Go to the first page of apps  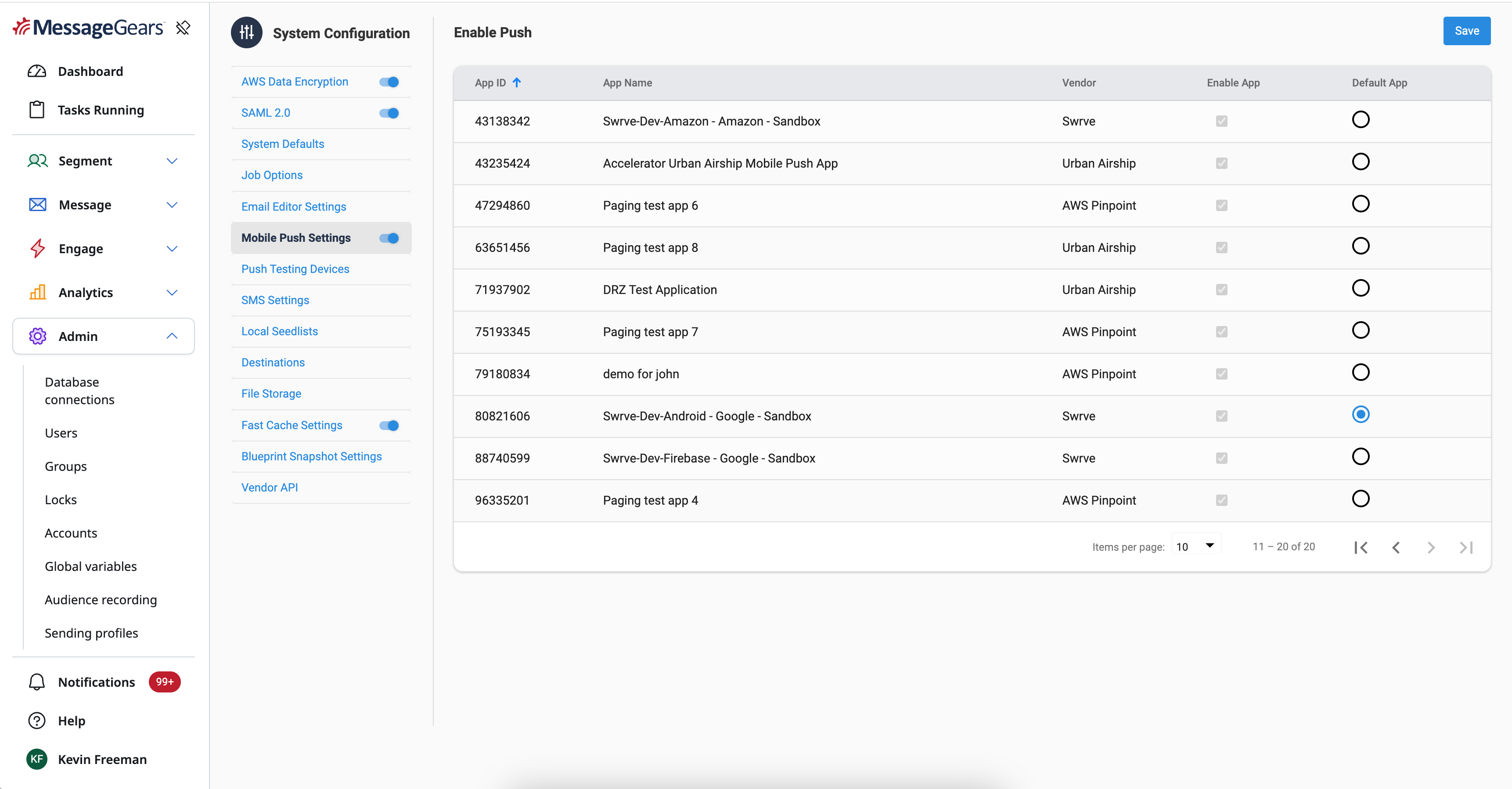tap(1361, 547)
